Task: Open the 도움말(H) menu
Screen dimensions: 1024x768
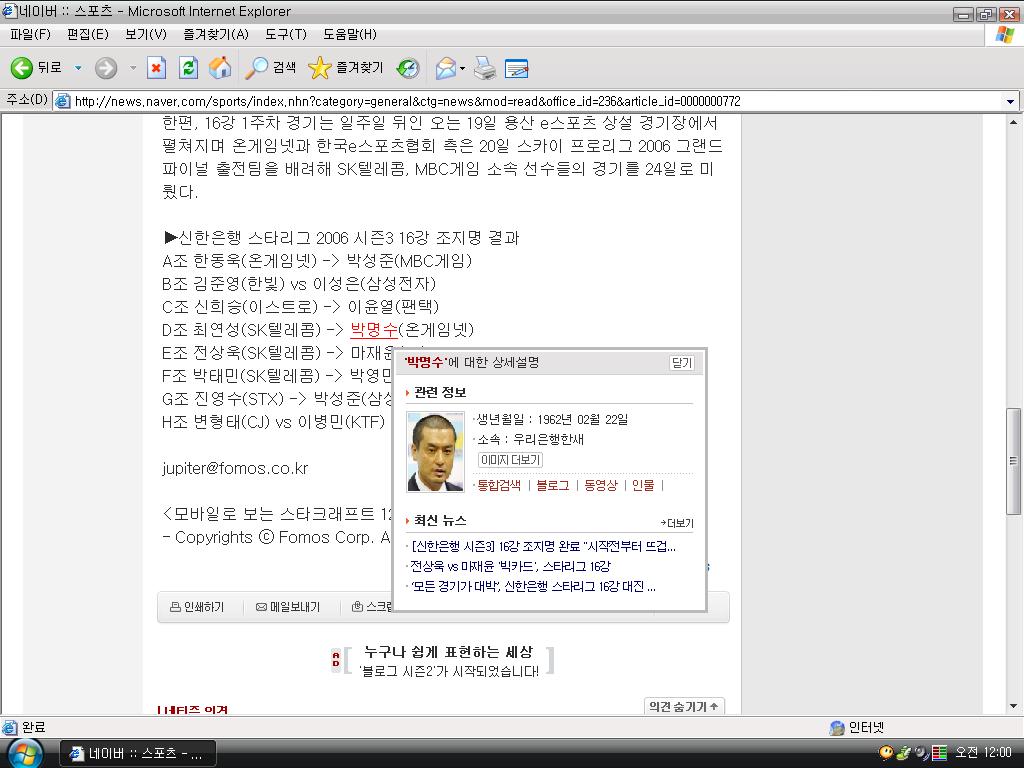Action: 350,34
